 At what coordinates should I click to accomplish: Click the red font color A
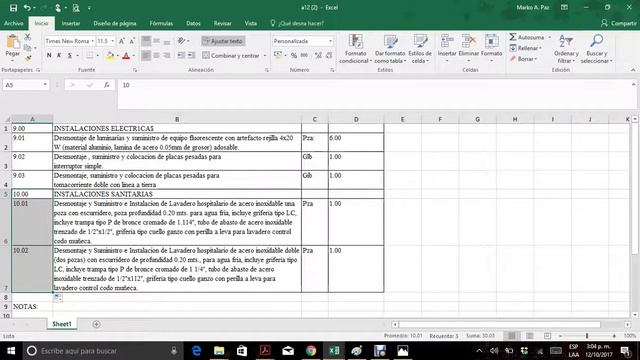point(126,56)
